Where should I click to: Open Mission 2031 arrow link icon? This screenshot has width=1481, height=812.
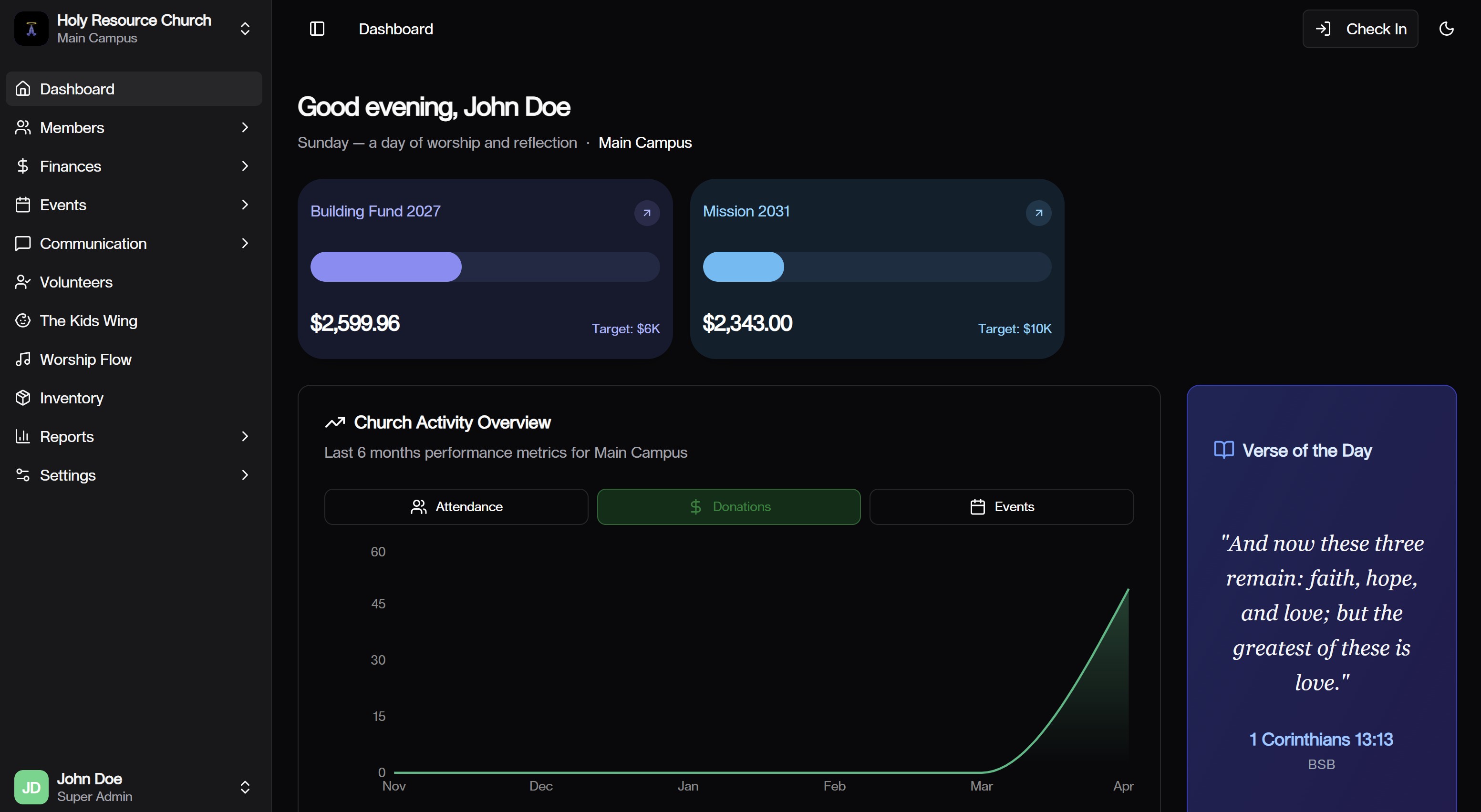1038,213
